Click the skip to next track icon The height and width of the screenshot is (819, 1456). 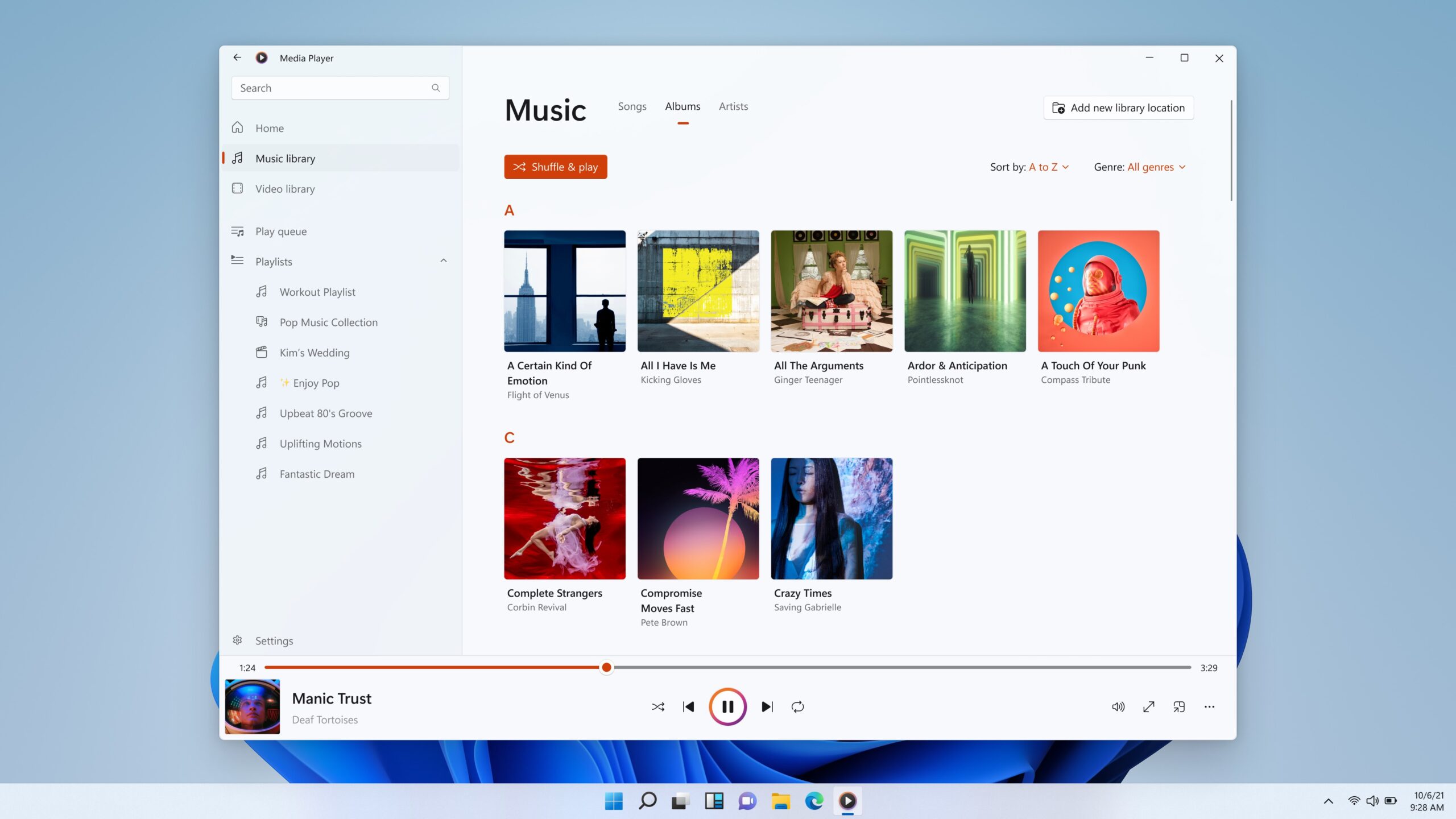[767, 706]
